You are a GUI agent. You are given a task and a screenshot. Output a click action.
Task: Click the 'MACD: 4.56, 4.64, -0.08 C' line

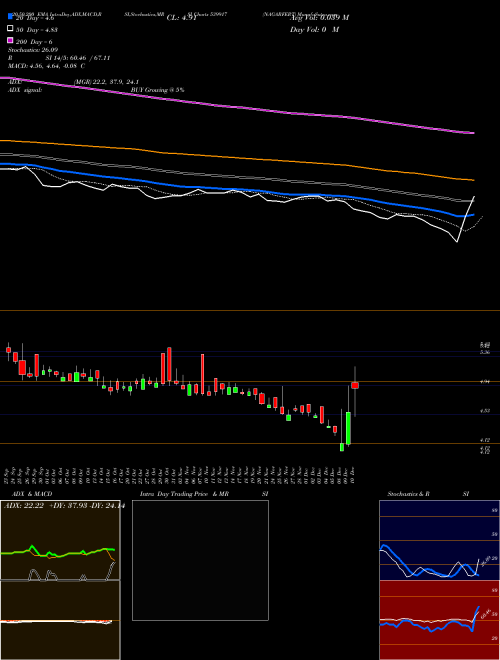point(47,66)
